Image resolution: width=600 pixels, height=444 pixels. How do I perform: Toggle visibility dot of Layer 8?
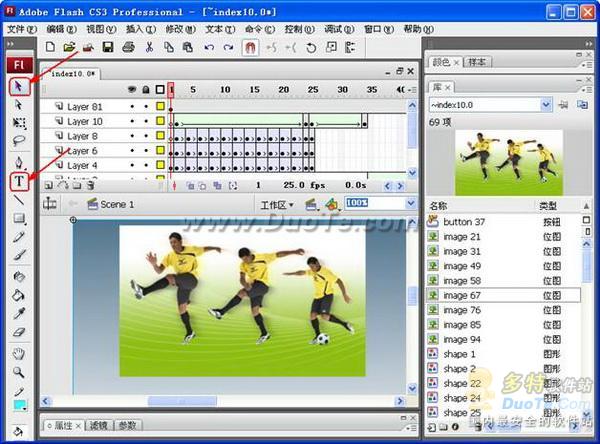(x=132, y=136)
